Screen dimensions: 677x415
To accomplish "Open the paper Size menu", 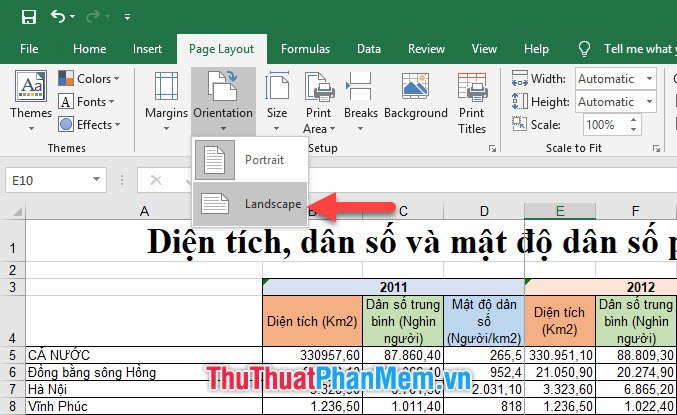I will point(277,102).
